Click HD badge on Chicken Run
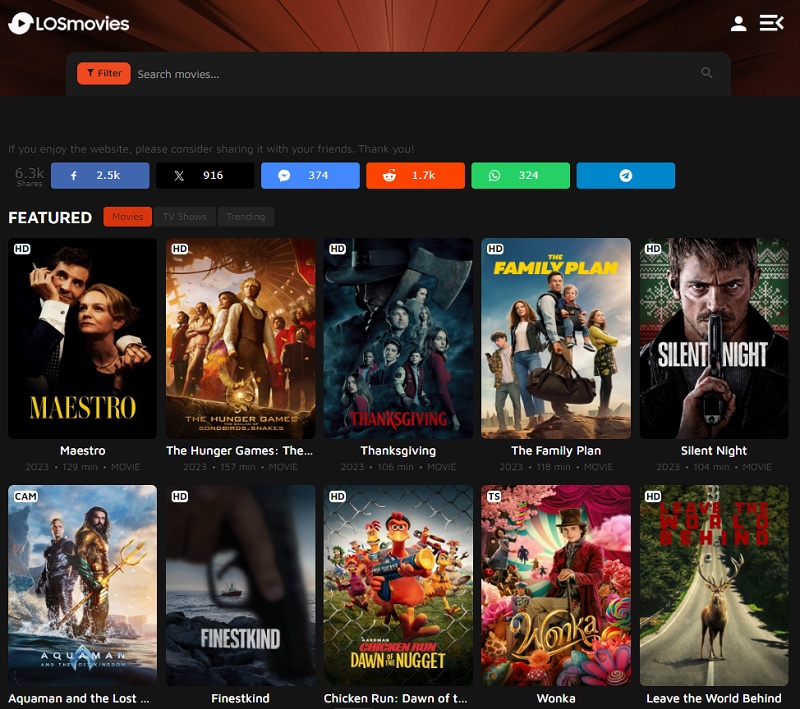Screen dimensions: 800x709 point(337,497)
